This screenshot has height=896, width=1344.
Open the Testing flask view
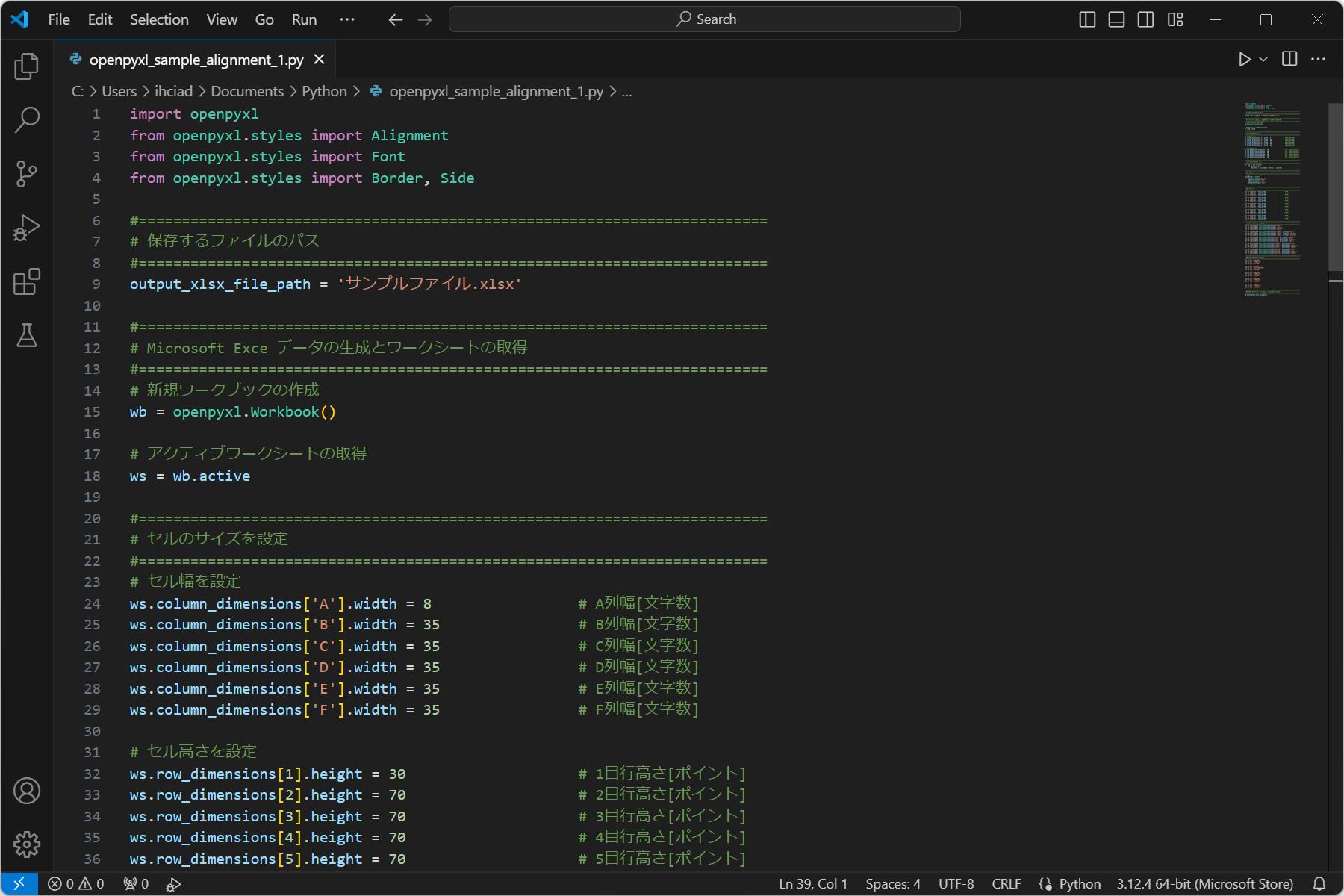[27, 335]
